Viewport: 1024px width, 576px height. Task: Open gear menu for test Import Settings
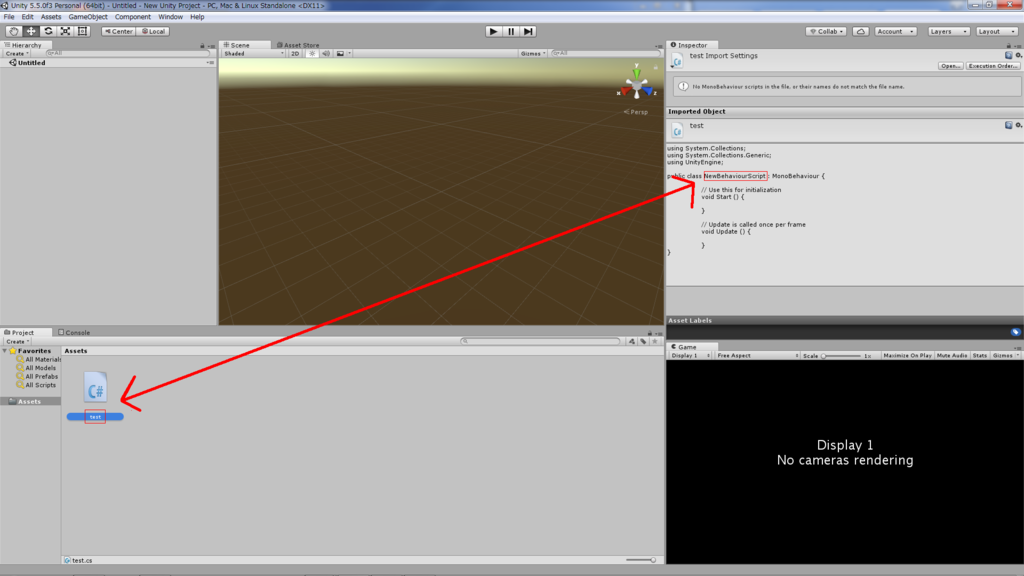point(1019,56)
